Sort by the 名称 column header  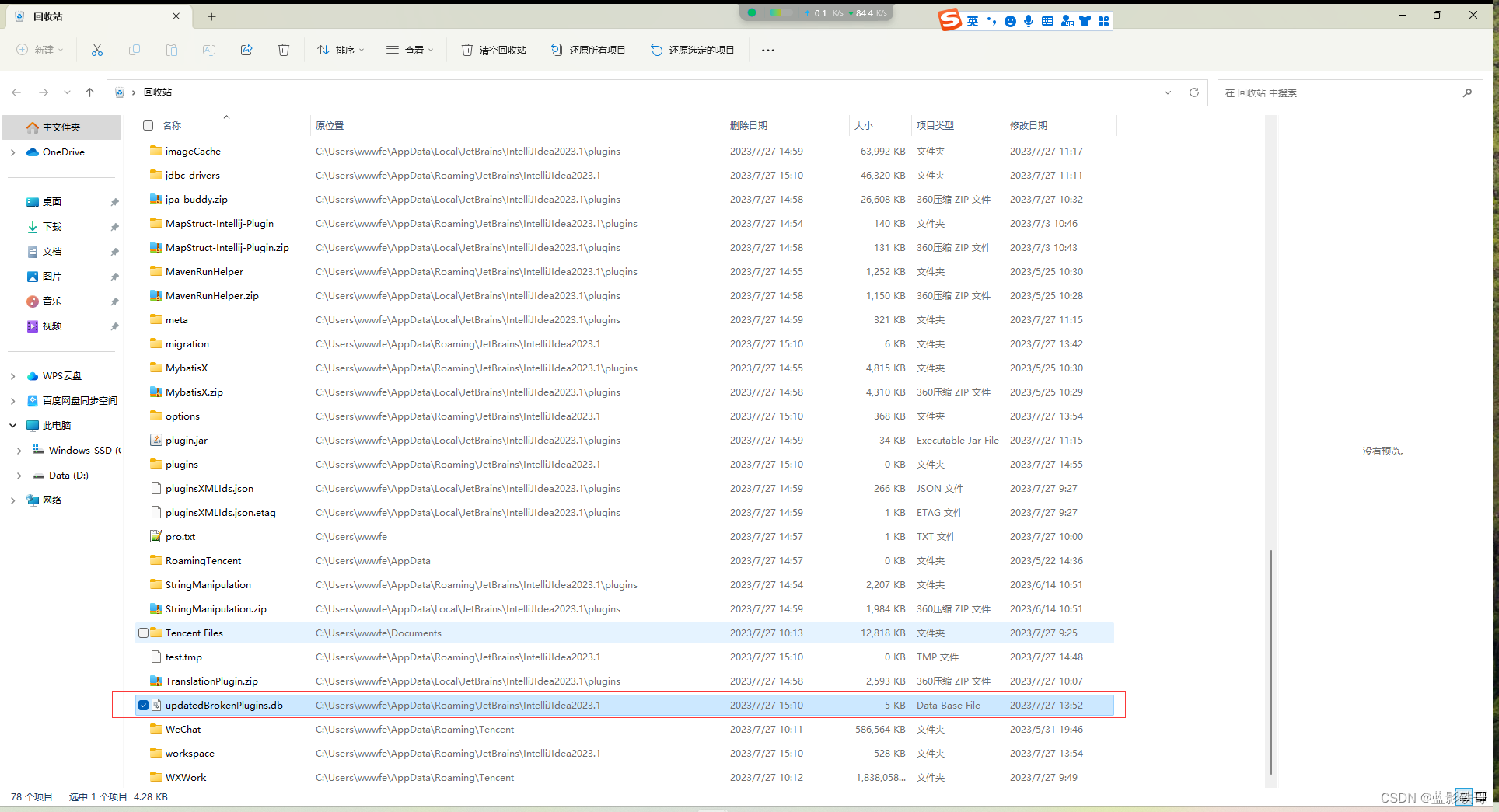(x=172, y=125)
